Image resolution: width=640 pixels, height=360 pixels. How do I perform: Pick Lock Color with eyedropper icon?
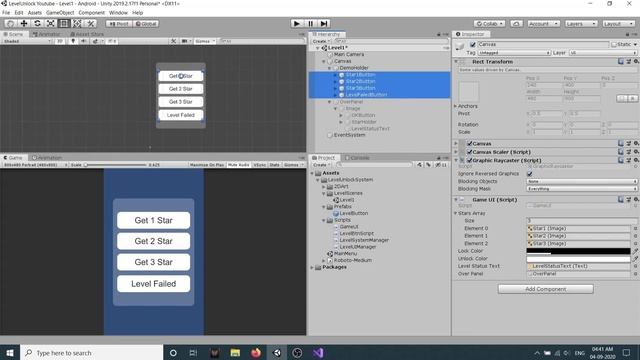[636, 251]
